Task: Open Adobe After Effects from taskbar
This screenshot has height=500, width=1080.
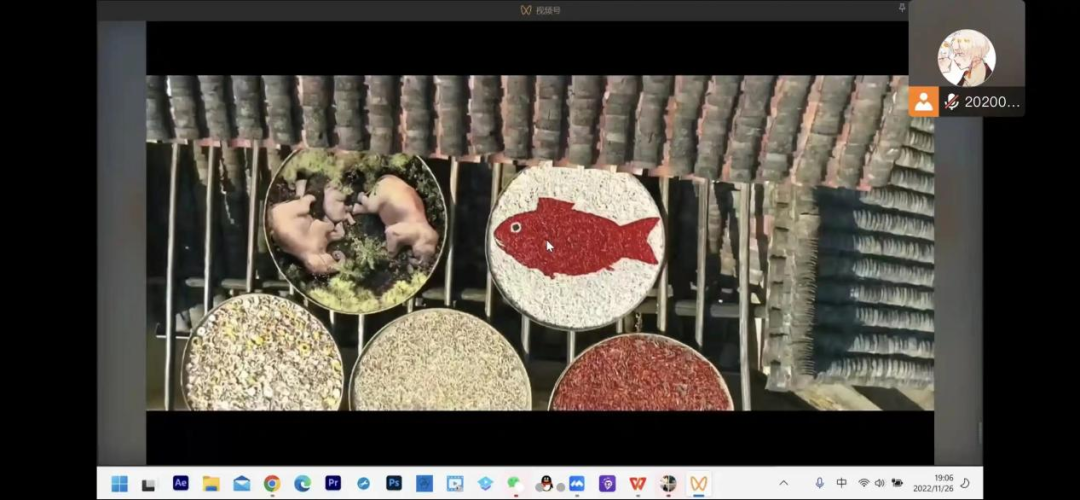Action: (x=180, y=483)
